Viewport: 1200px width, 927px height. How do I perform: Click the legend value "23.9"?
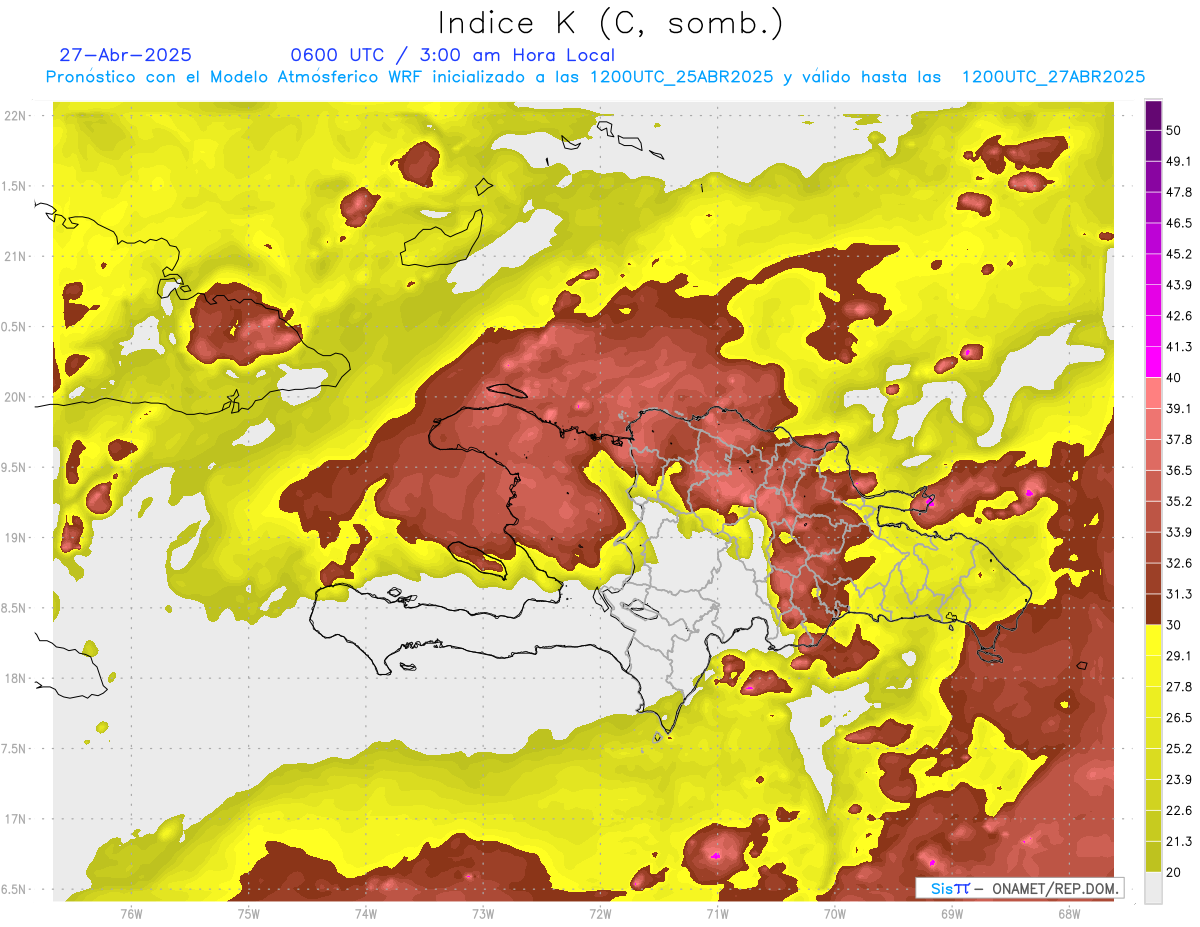coord(1179,780)
